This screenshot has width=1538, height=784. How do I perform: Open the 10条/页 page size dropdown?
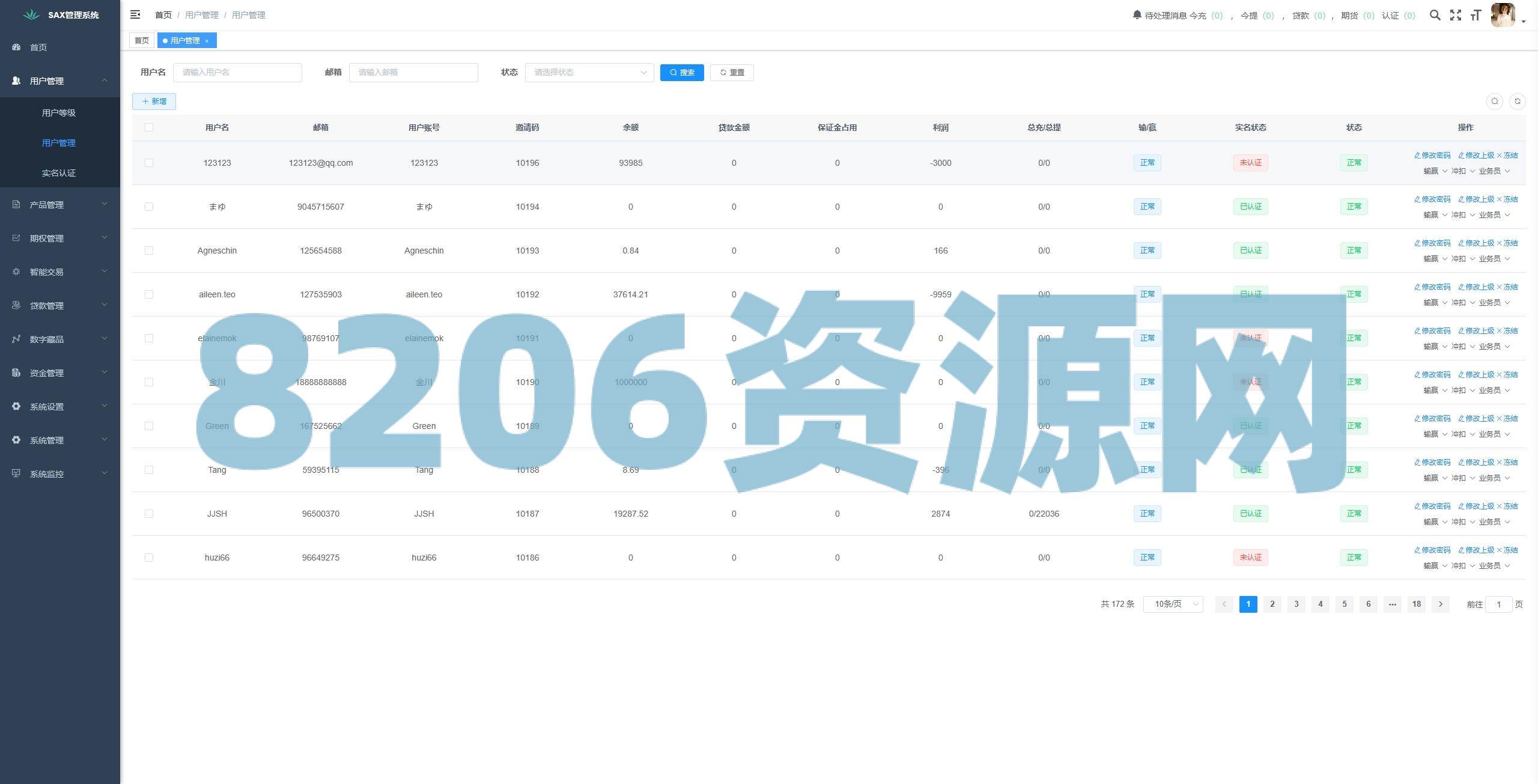[1173, 604]
